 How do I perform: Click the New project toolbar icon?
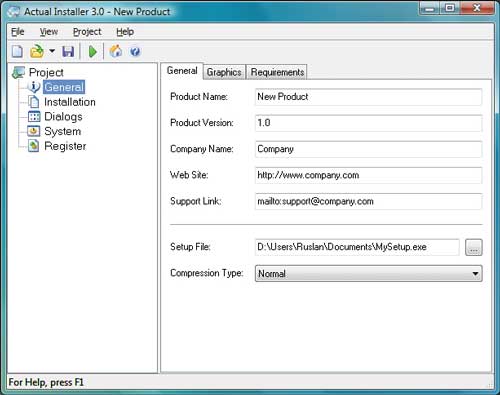pos(17,52)
